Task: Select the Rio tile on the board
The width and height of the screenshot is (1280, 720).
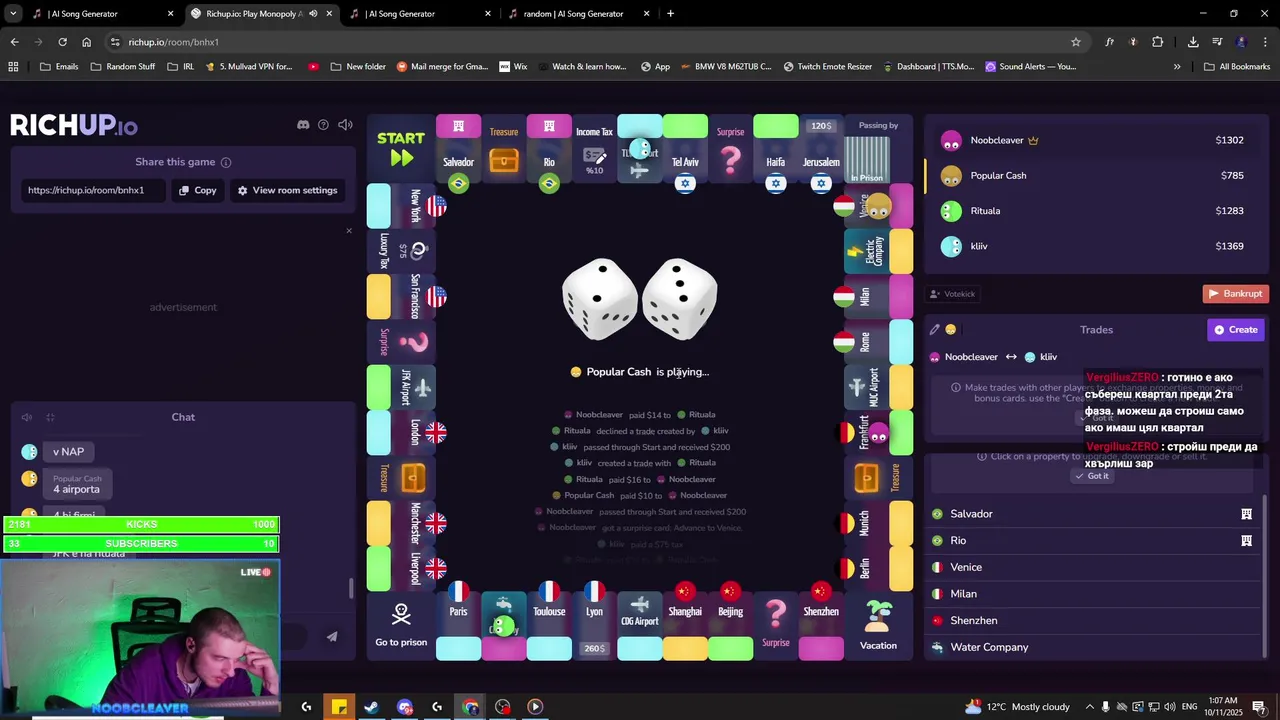Action: (549, 149)
